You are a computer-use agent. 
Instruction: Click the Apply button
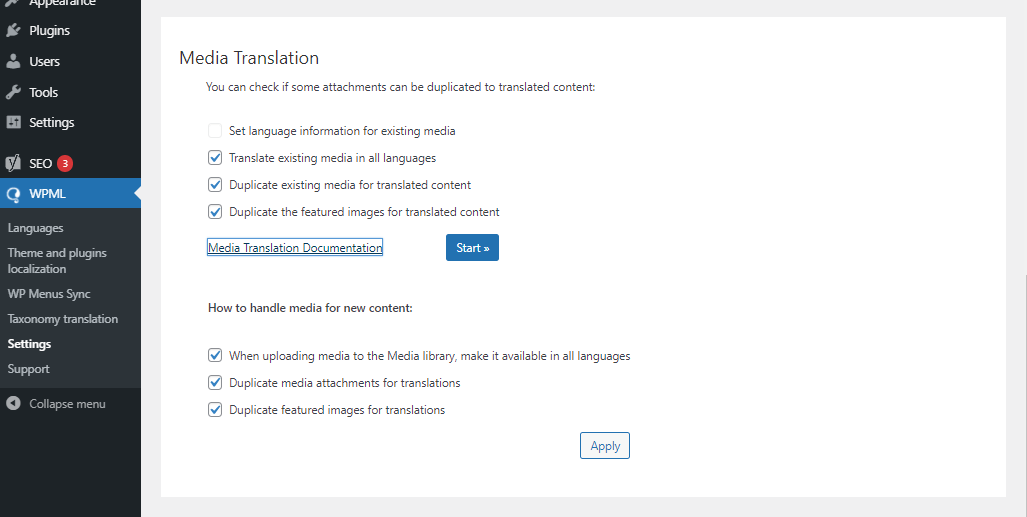pos(605,446)
